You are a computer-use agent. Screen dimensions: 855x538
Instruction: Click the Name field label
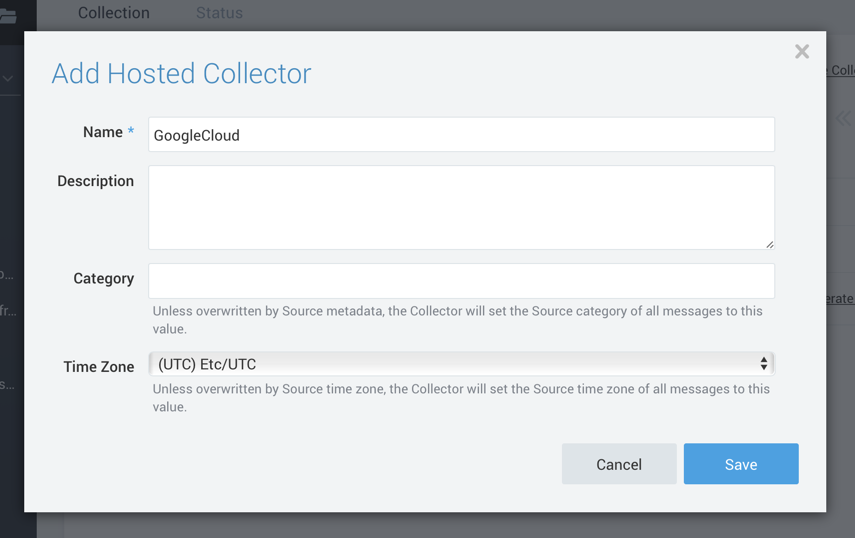click(102, 132)
